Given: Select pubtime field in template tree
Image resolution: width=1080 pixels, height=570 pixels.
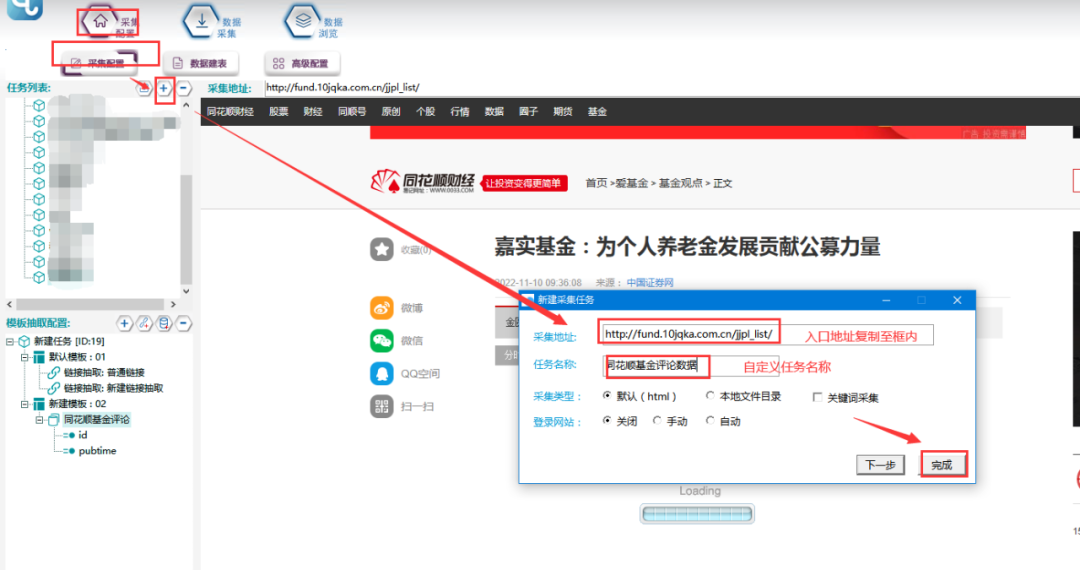Looking at the screenshot, I should click(x=97, y=451).
